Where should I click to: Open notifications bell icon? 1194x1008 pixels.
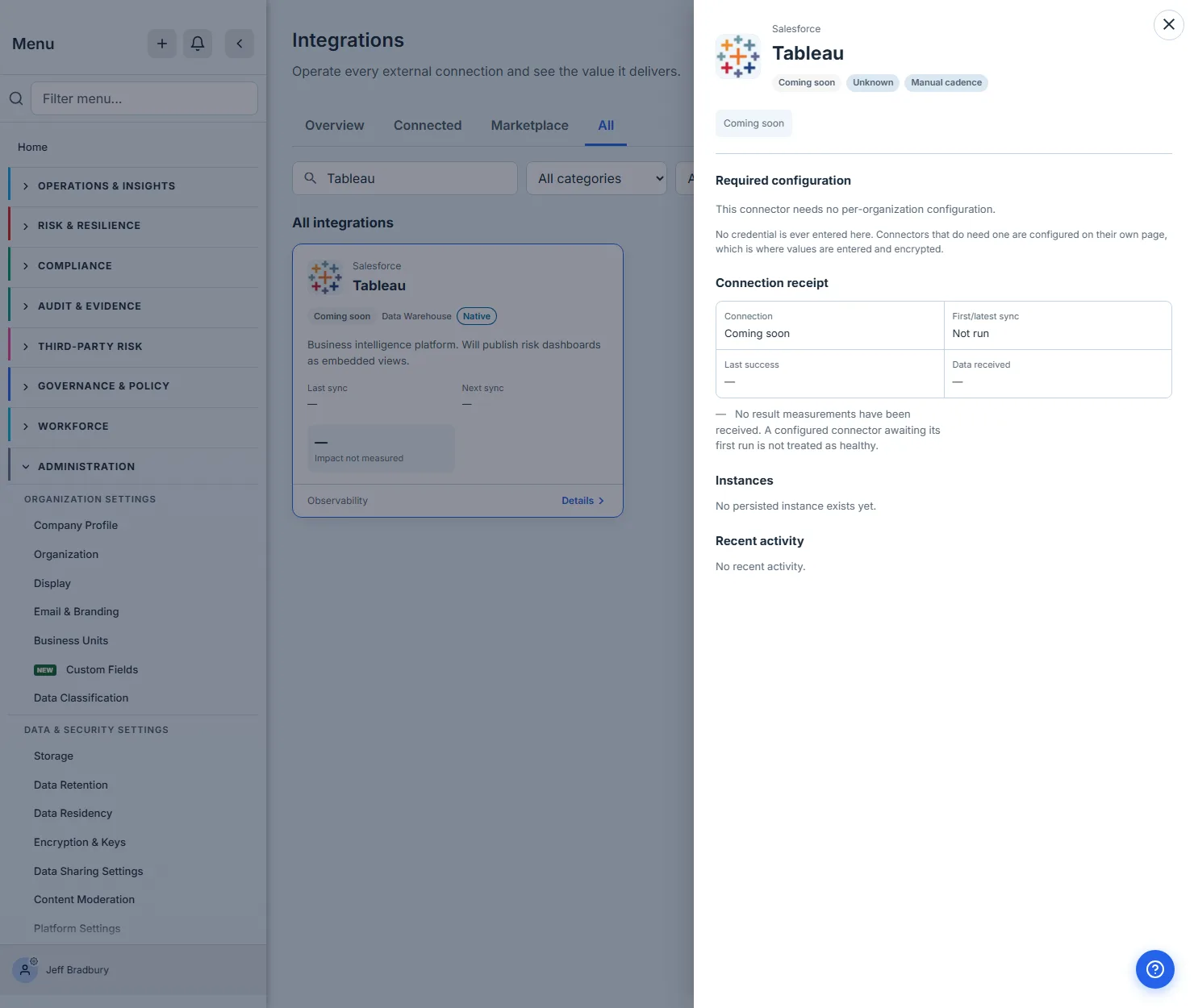(198, 44)
